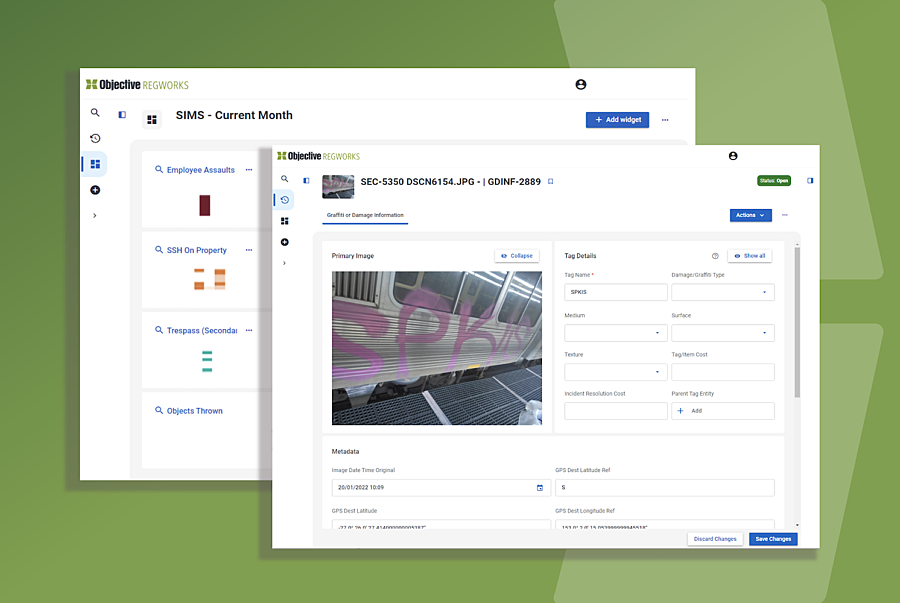Click bookmark icon beside GDINF-2889 title
Image resolution: width=900 pixels, height=603 pixels.
550,182
